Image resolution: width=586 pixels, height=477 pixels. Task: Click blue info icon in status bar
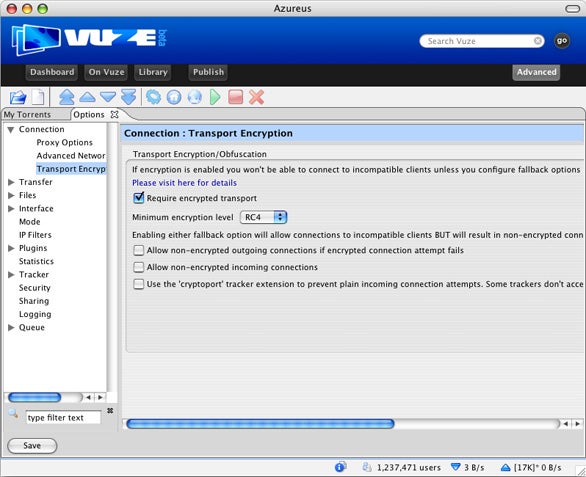click(340, 467)
